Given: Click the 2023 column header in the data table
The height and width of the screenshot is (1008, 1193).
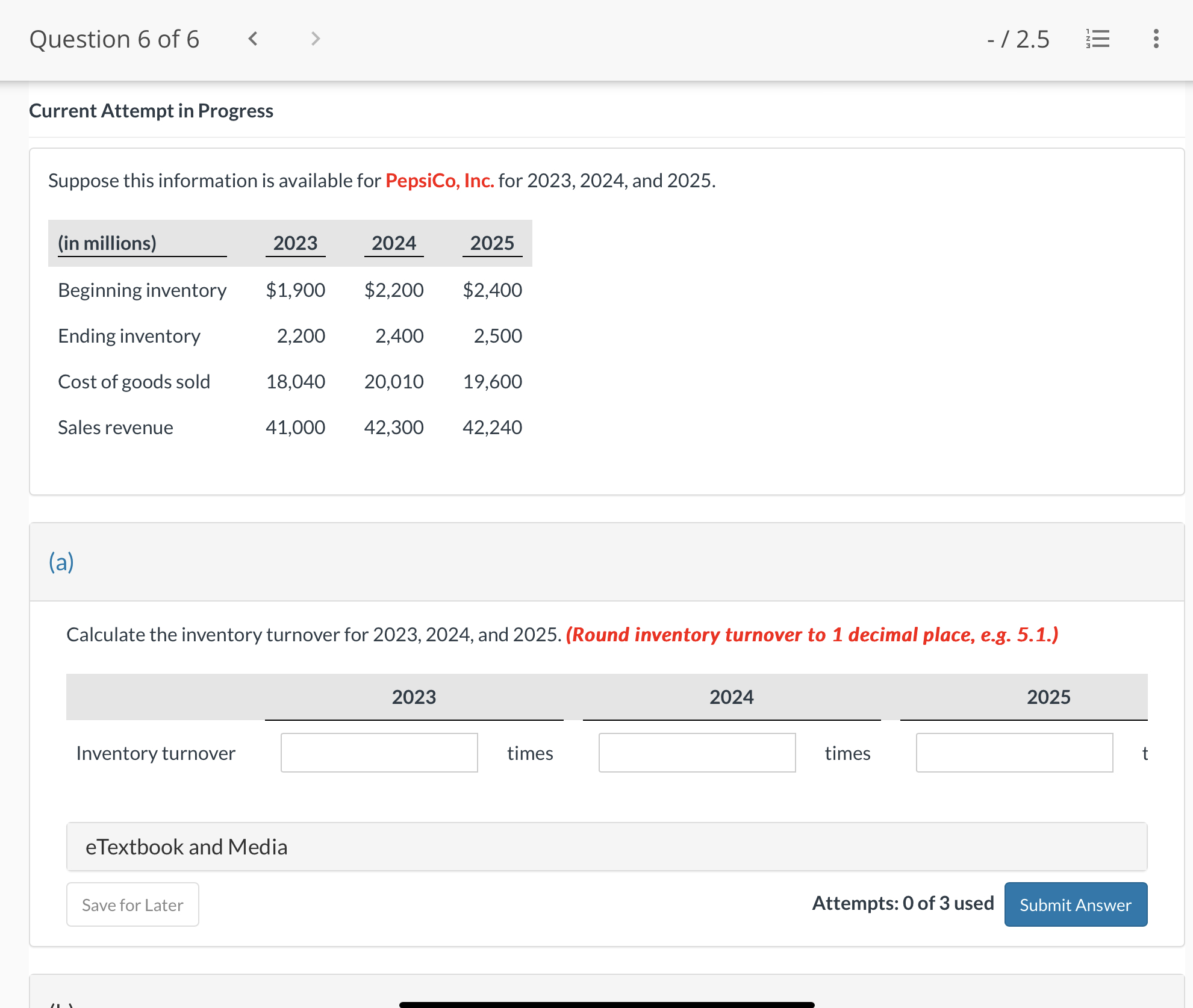Looking at the screenshot, I should (x=295, y=243).
